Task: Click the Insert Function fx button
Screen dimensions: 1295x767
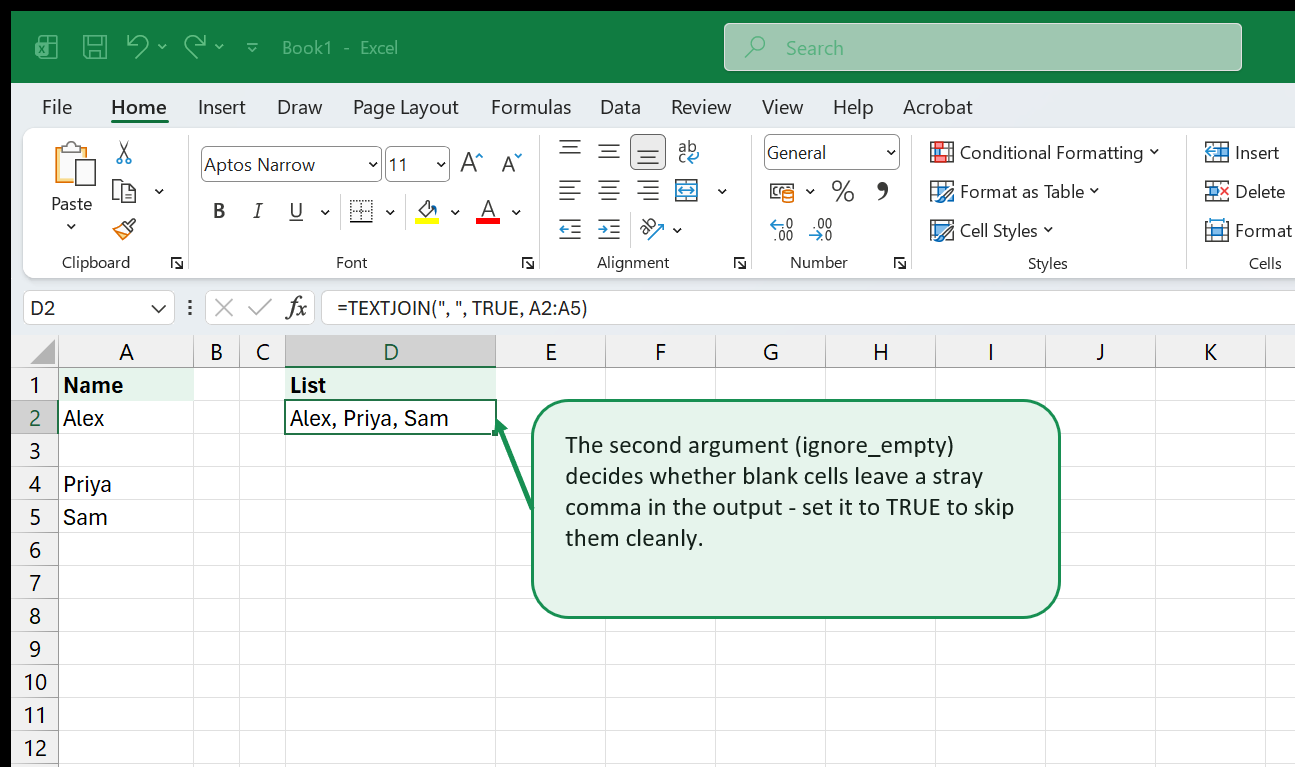Action: click(x=296, y=308)
